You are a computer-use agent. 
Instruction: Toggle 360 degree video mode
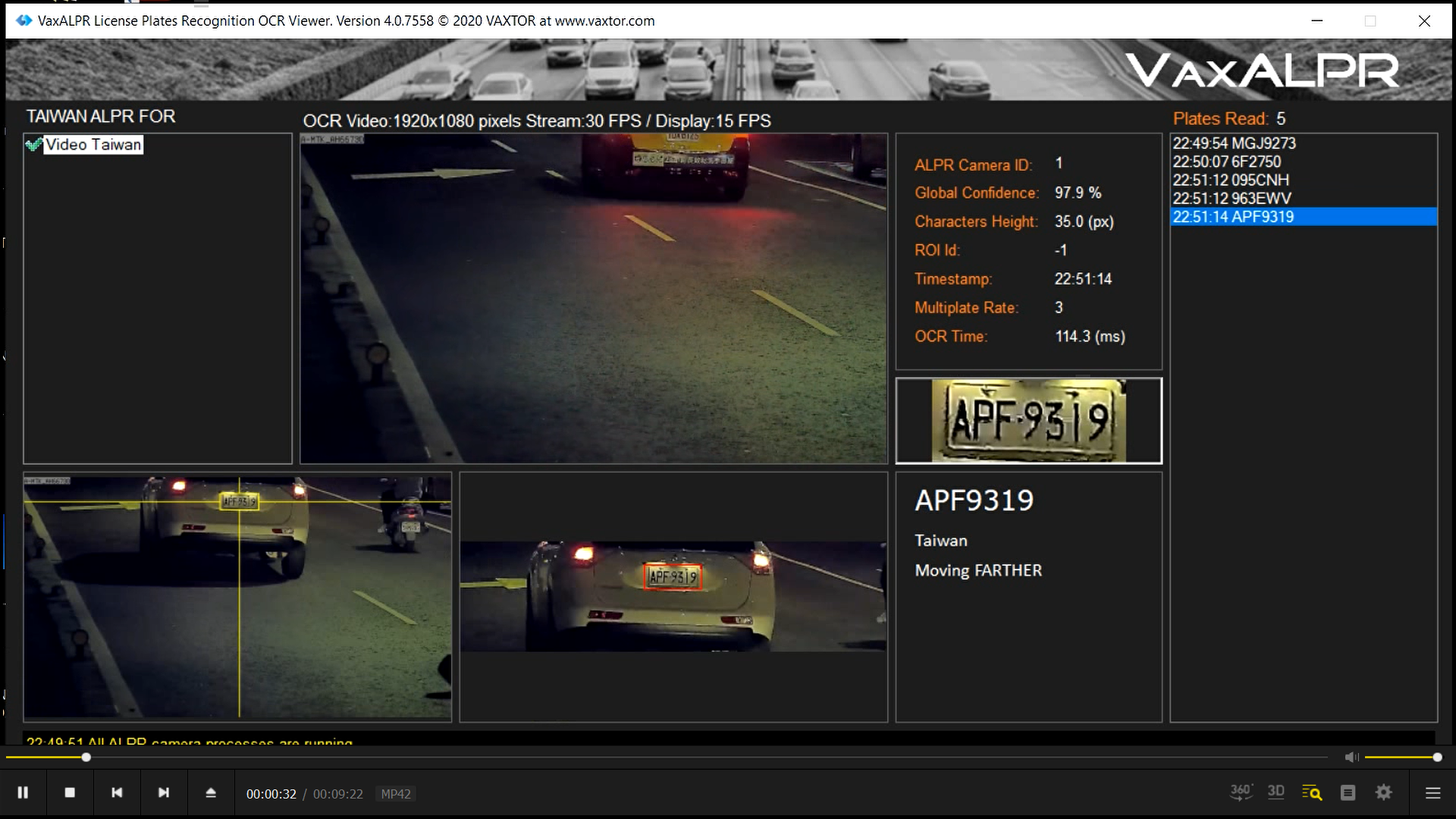click(x=1241, y=792)
